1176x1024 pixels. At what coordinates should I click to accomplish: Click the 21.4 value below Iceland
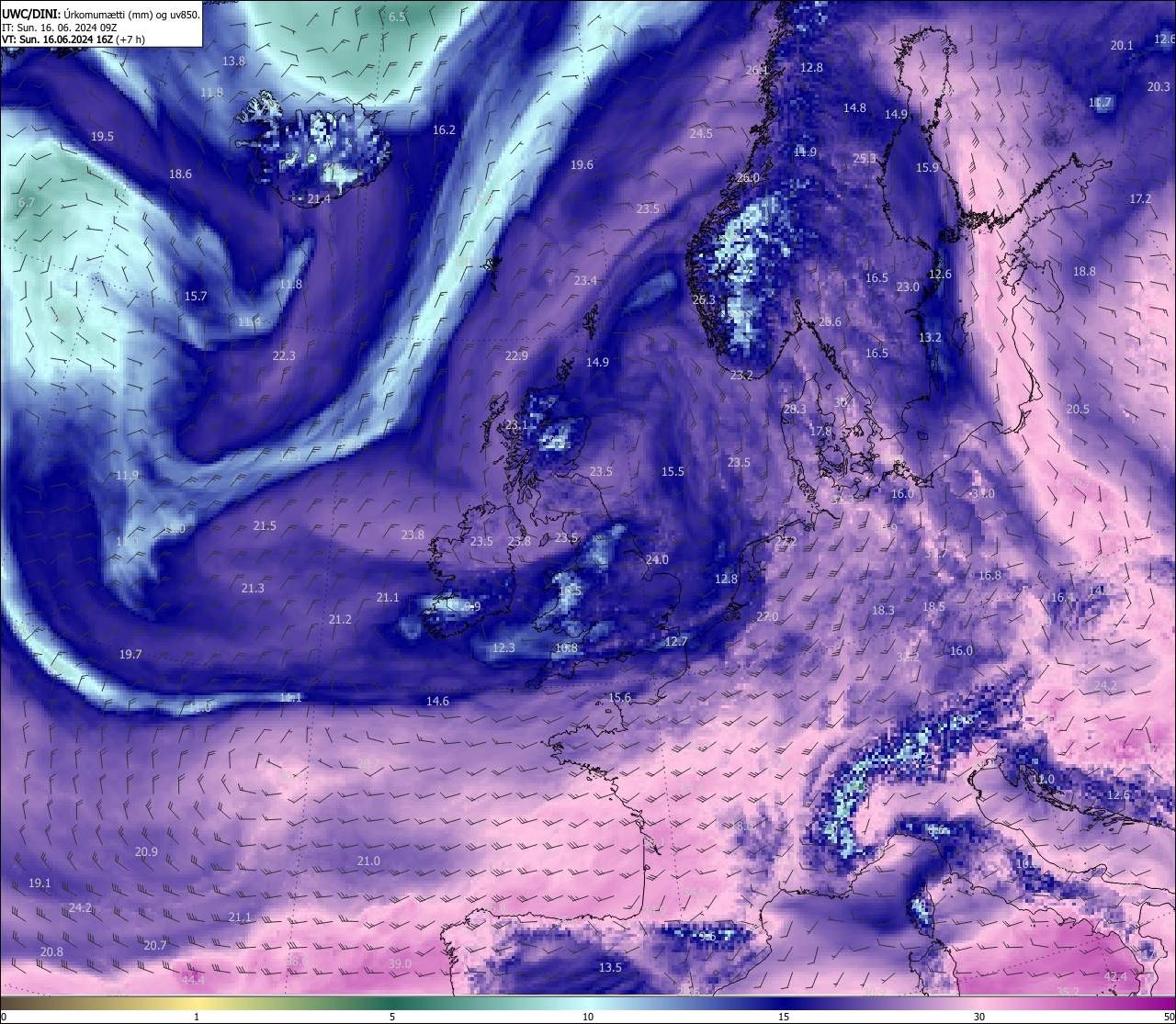[319, 199]
